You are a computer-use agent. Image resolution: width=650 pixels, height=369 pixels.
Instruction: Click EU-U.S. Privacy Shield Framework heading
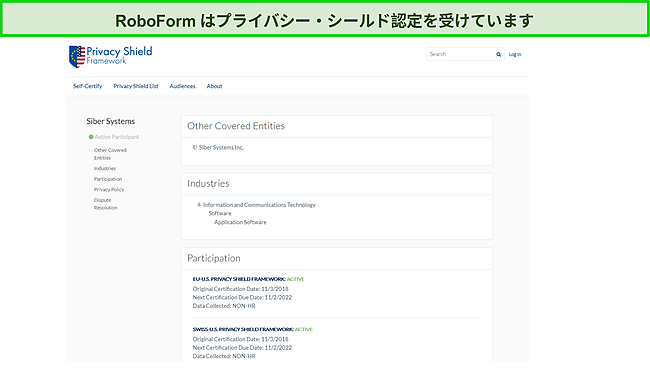pyautogui.click(x=239, y=279)
